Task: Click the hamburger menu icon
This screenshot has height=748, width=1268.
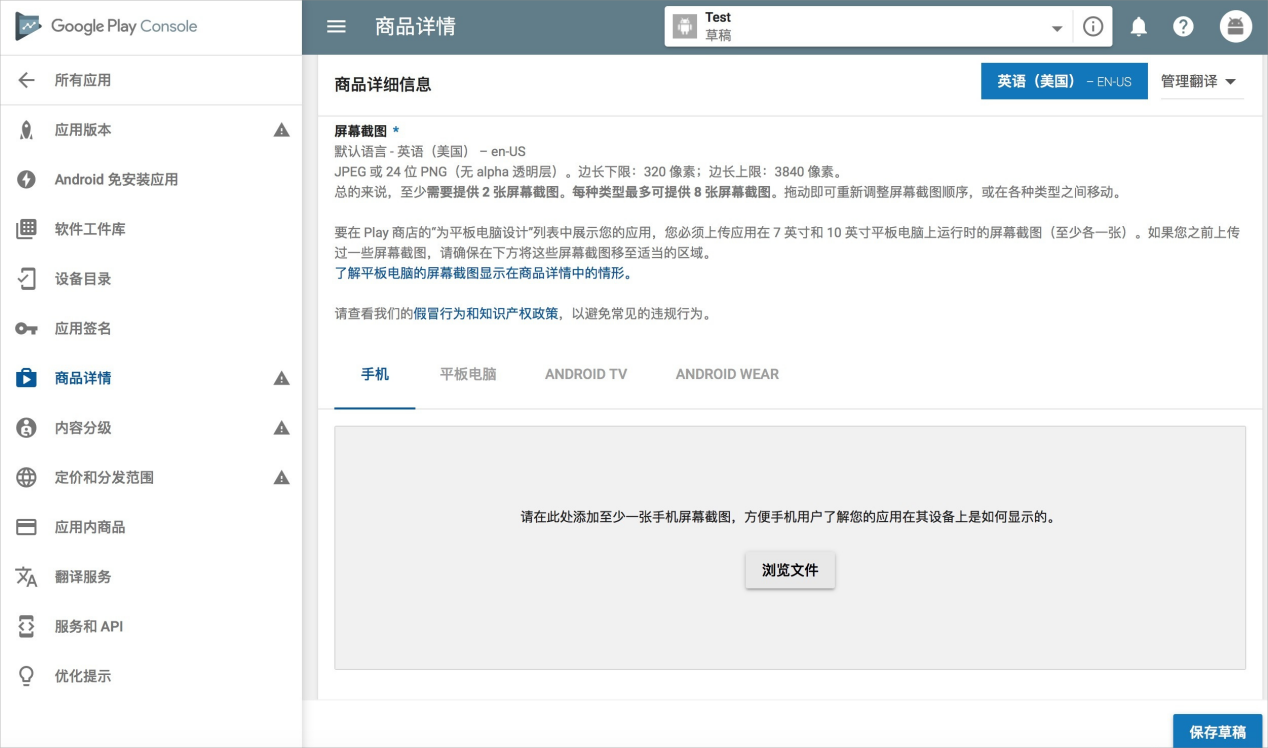Action: click(336, 27)
